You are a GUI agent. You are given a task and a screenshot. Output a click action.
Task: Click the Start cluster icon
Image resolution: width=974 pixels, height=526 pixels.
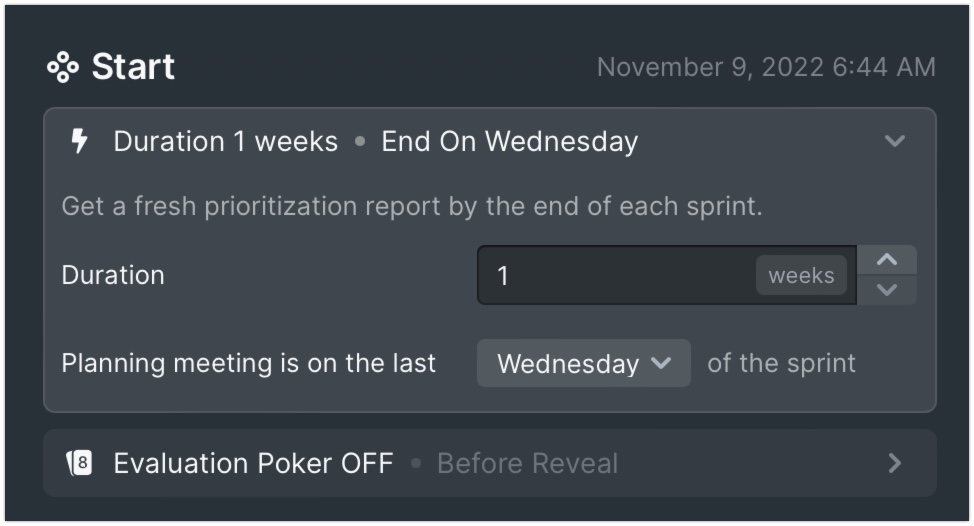click(x=63, y=67)
